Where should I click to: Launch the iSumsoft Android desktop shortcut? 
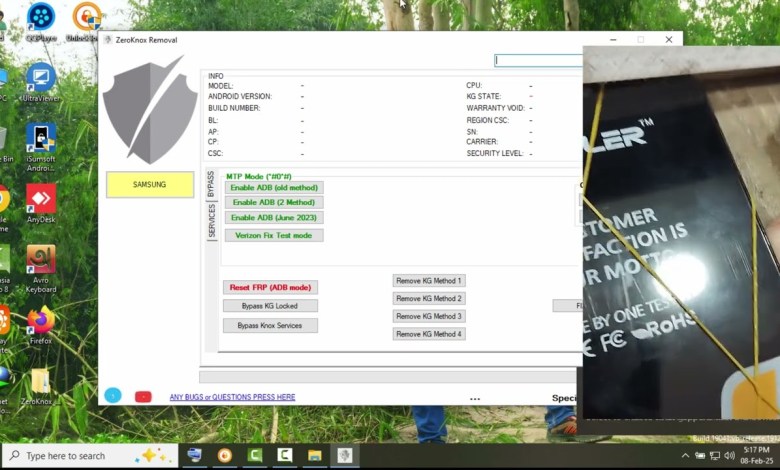pyautogui.click(x=41, y=147)
